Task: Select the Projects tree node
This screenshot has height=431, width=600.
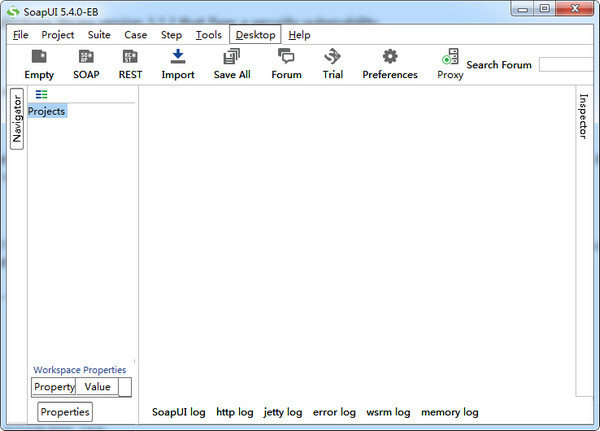Action: (47, 111)
